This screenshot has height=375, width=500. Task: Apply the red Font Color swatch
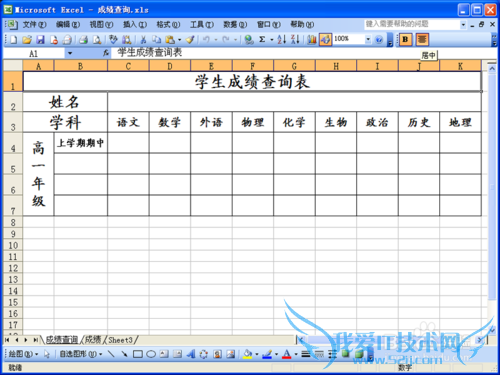pos(287,354)
